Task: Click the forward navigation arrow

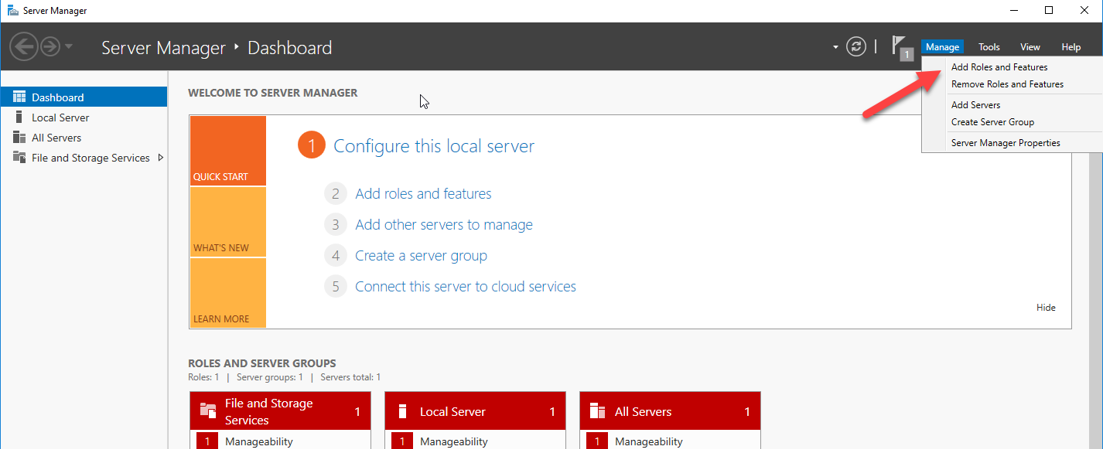Action: [51, 47]
